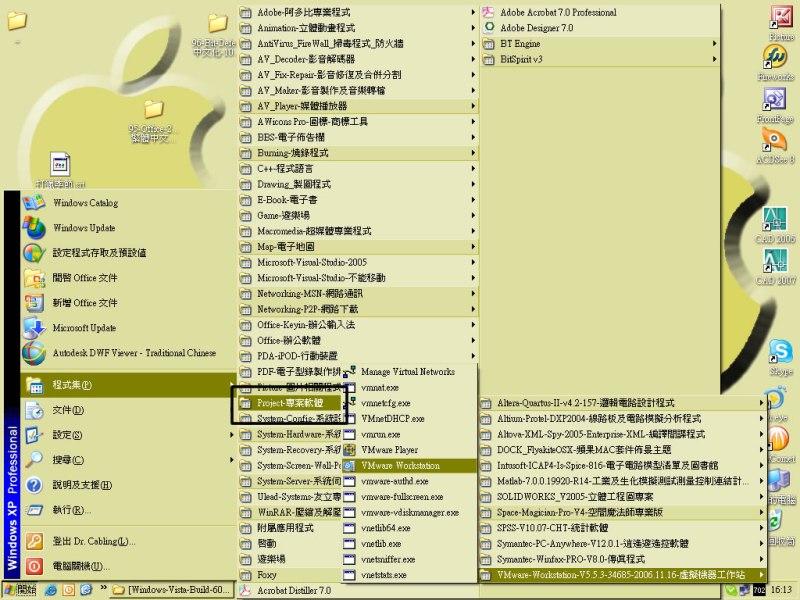Select Matlab-7.0.0.19920-R14 folder
This screenshot has height=600, width=800.
point(622,481)
